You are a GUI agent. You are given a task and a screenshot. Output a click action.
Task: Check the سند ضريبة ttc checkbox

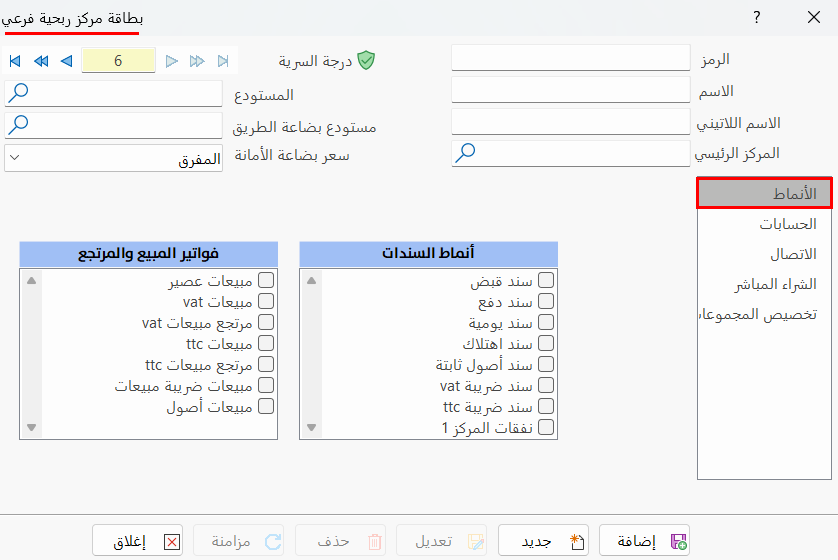(546, 406)
